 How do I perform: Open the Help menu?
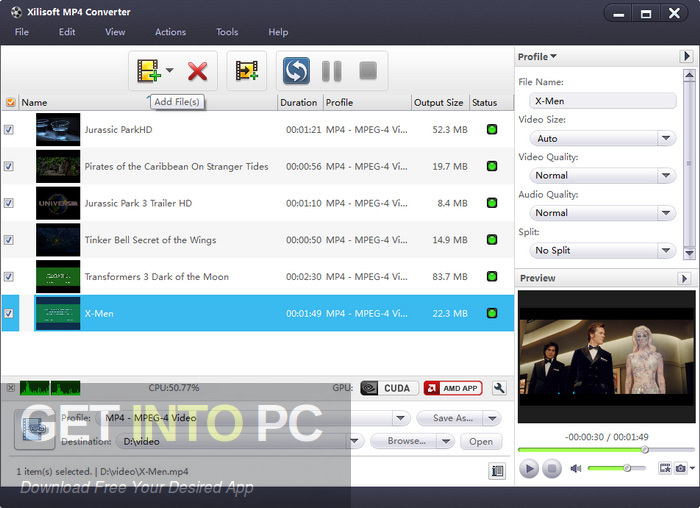[x=278, y=32]
